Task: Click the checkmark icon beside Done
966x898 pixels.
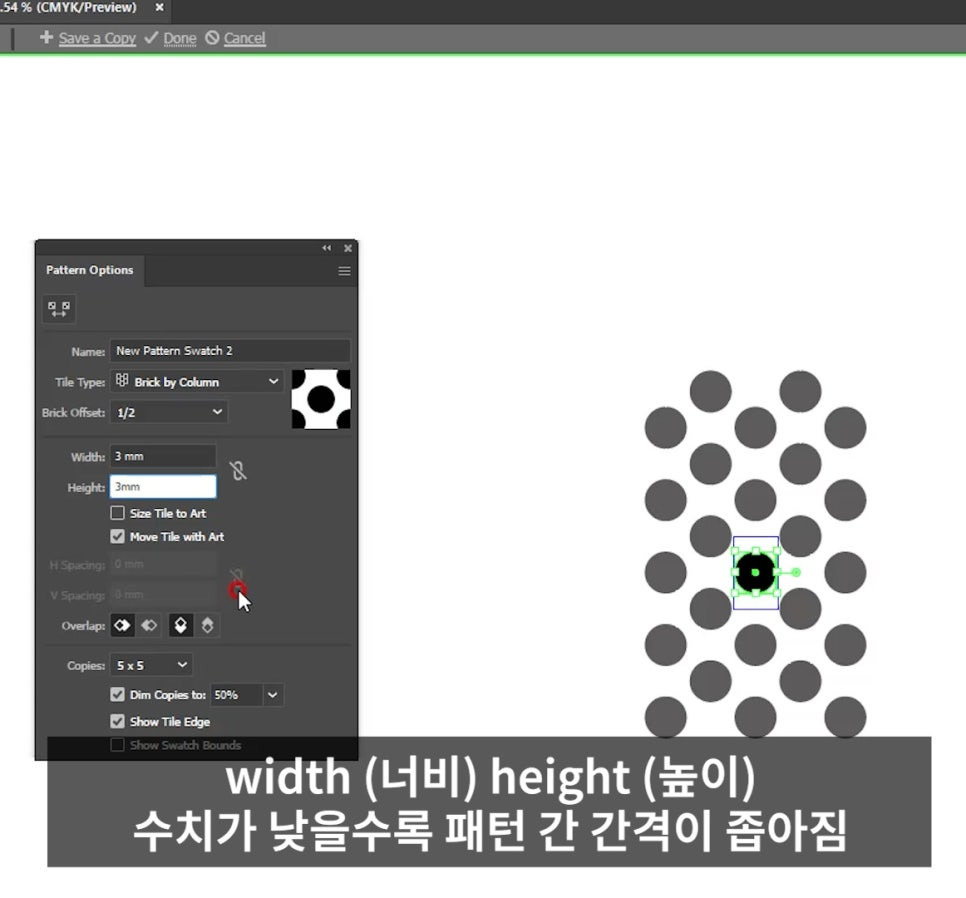Action: (x=151, y=38)
